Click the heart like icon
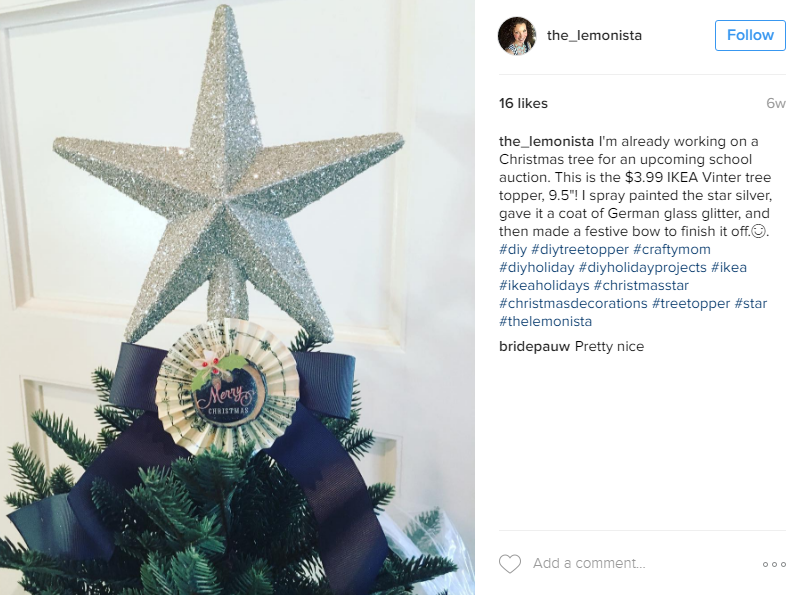 (x=510, y=564)
